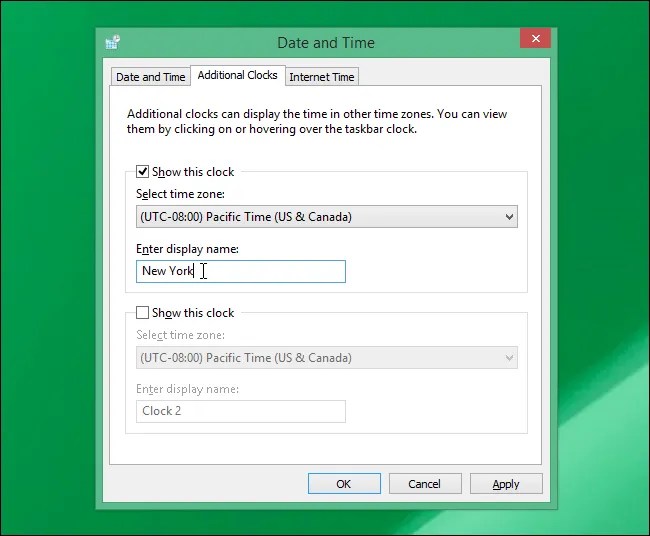Image resolution: width=650 pixels, height=536 pixels.
Task: Enable the second Show this clock checkbox
Action: 143,313
